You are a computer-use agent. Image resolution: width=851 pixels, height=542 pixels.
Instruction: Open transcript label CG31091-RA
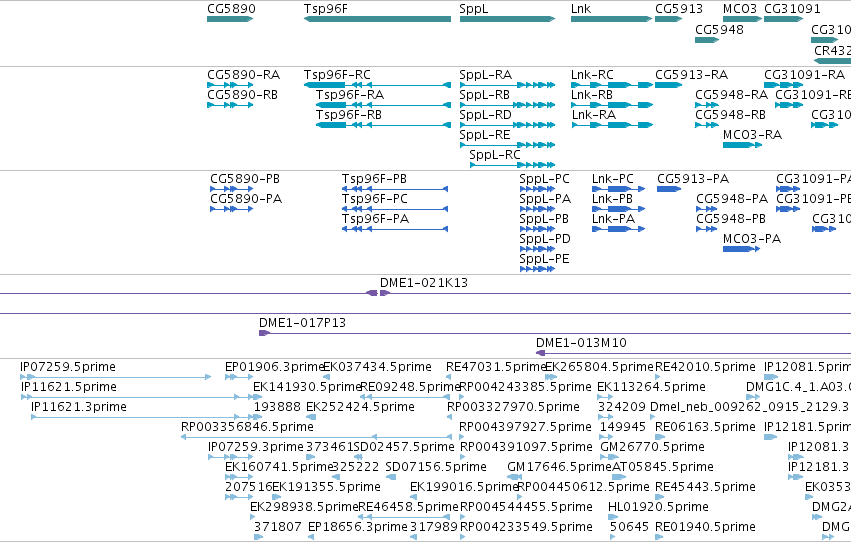[804, 74]
